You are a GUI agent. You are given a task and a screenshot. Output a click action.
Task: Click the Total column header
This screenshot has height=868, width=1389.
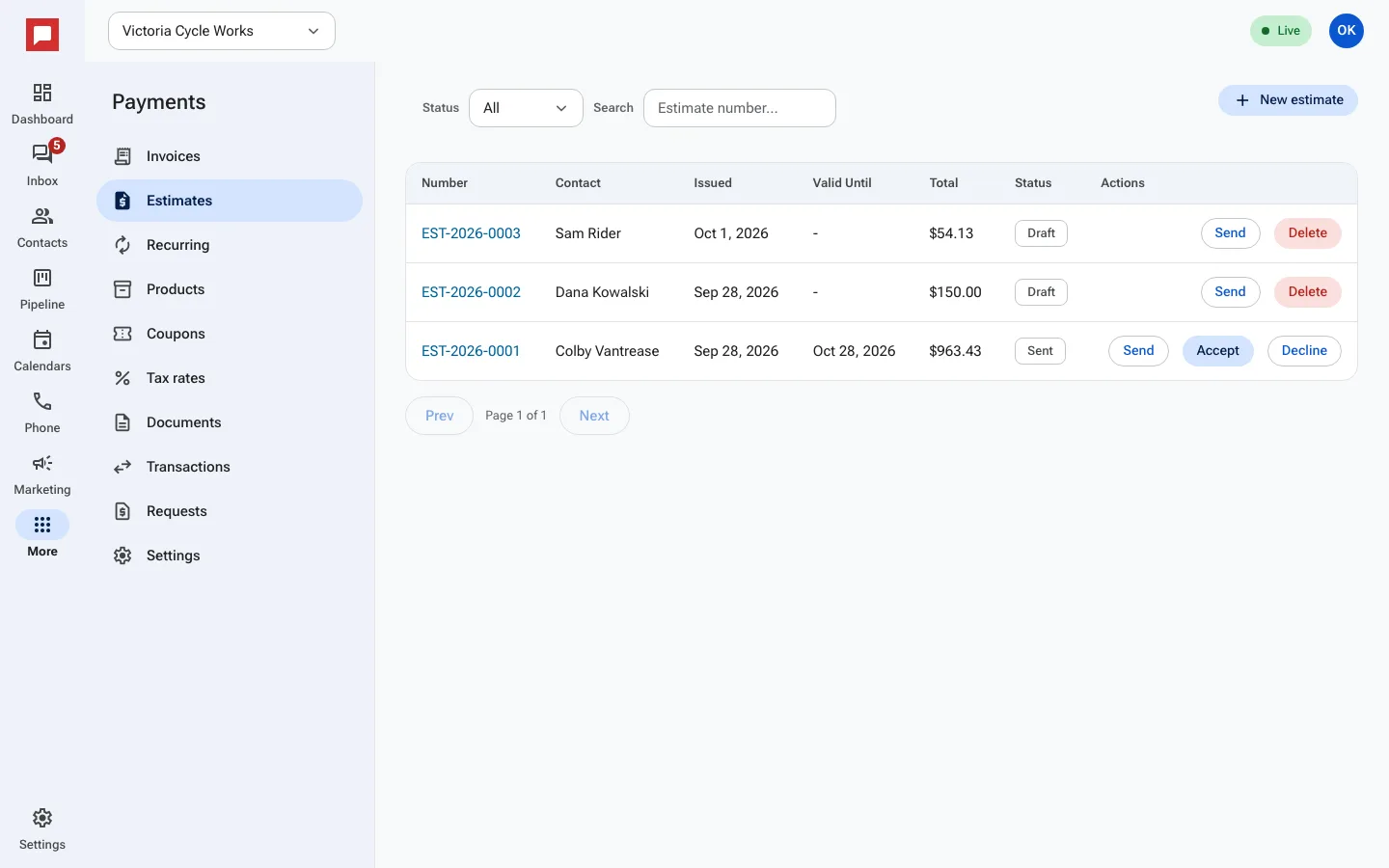coord(943,183)
